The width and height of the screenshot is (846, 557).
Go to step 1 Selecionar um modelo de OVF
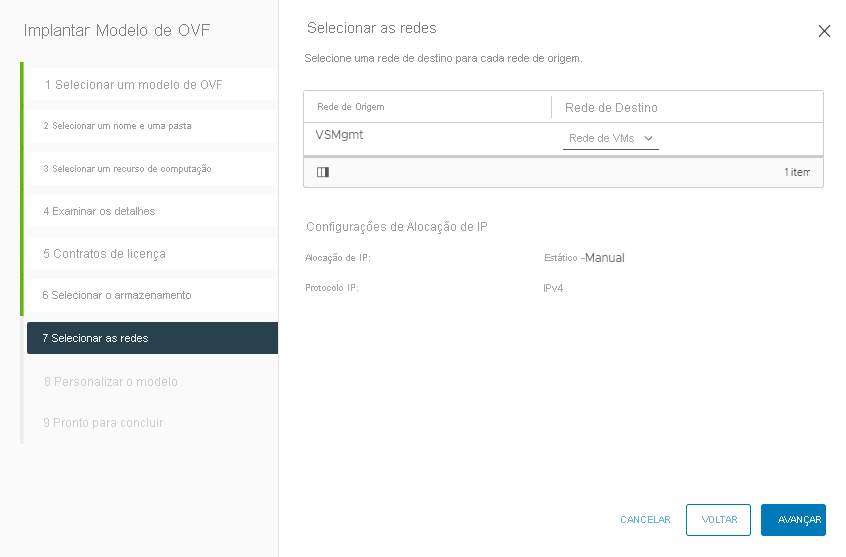(x=152, y=84)
